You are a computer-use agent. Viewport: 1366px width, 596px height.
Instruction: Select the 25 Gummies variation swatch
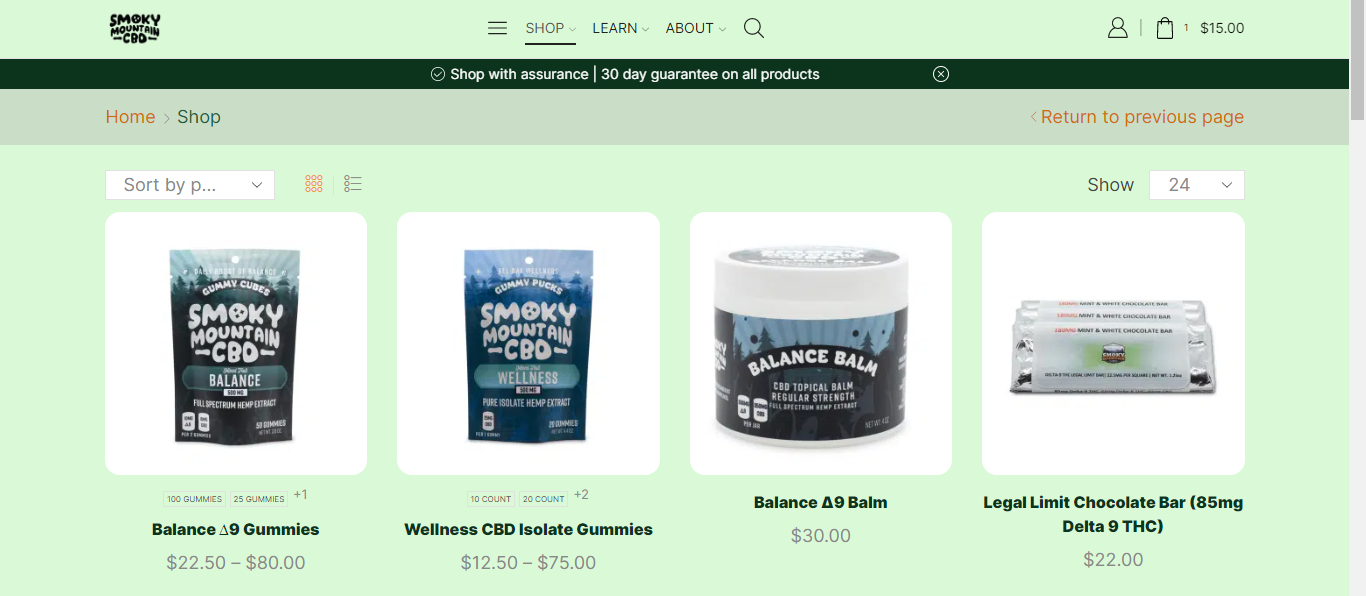[259, 499]
